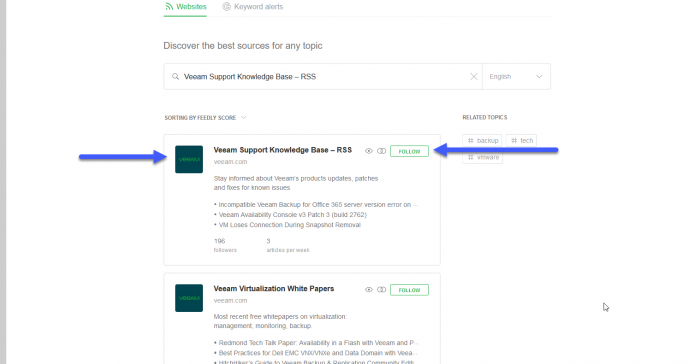Click the search magnifier icon
694x364 pixels.
pyautogui.click(x=176, y=77)
